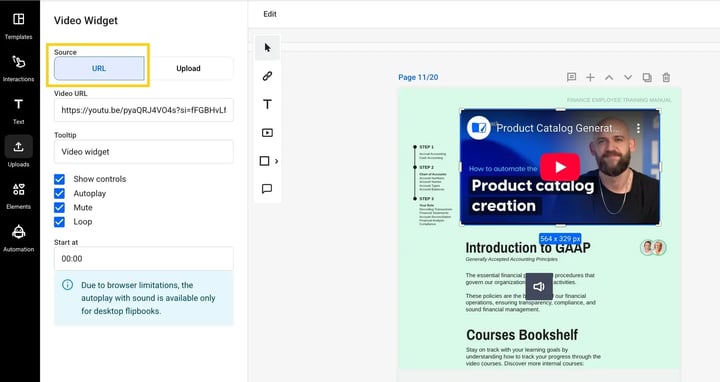This screenshot has height=382, width=720.
Task: Open the Elements panel
Action: pyautogui.click(x=18, y=196)
